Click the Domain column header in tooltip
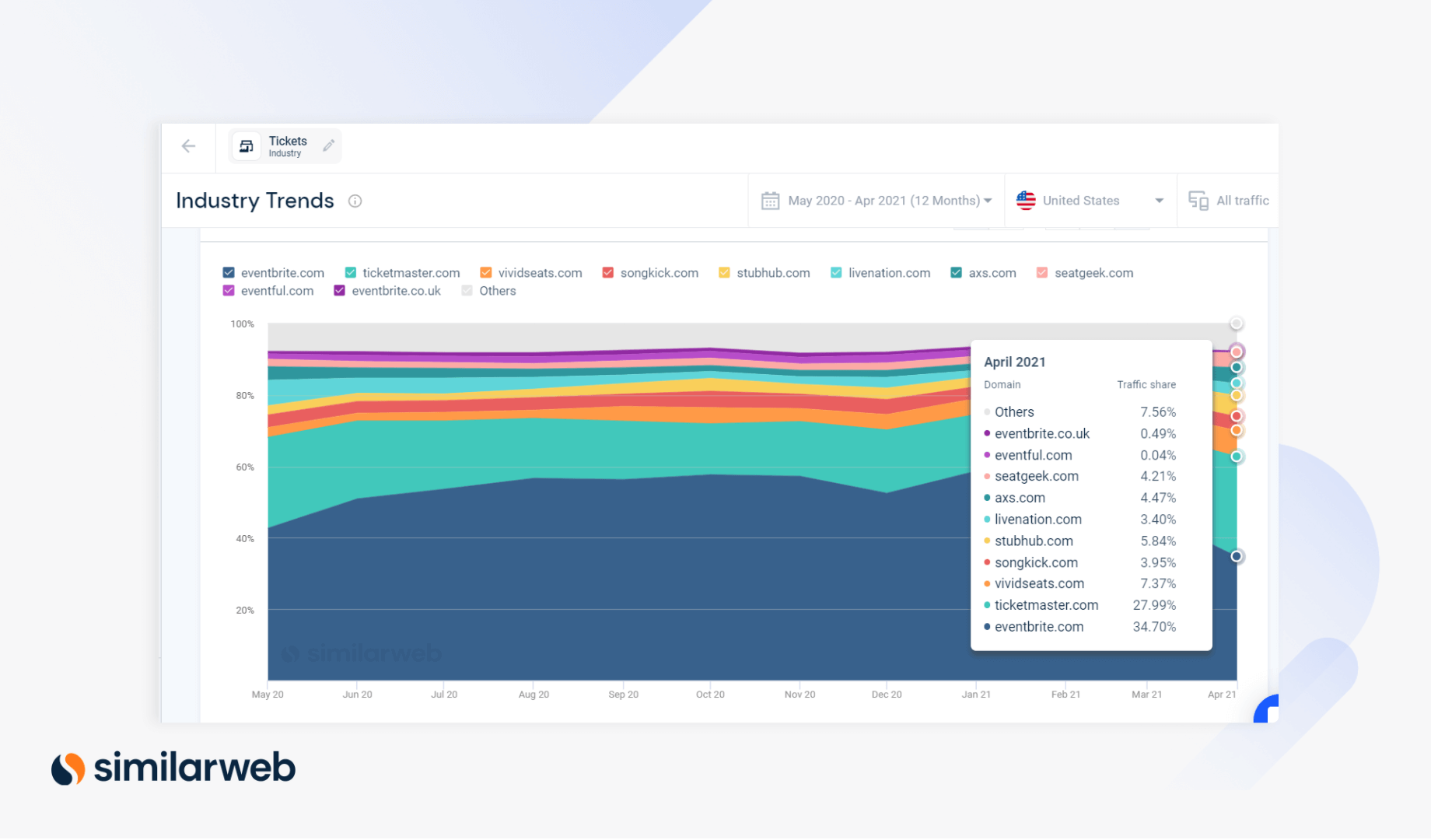 (x=1002, y=384)
